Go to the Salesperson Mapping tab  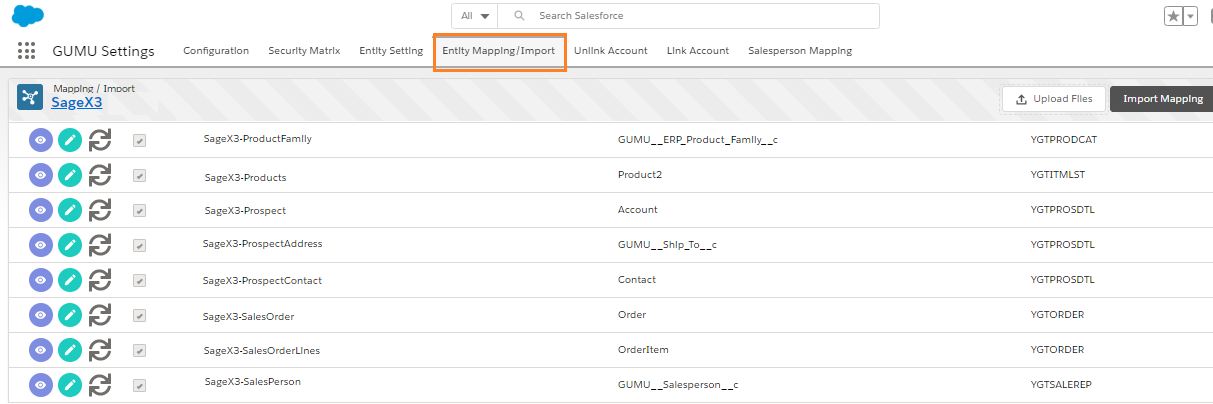[800, 51]
